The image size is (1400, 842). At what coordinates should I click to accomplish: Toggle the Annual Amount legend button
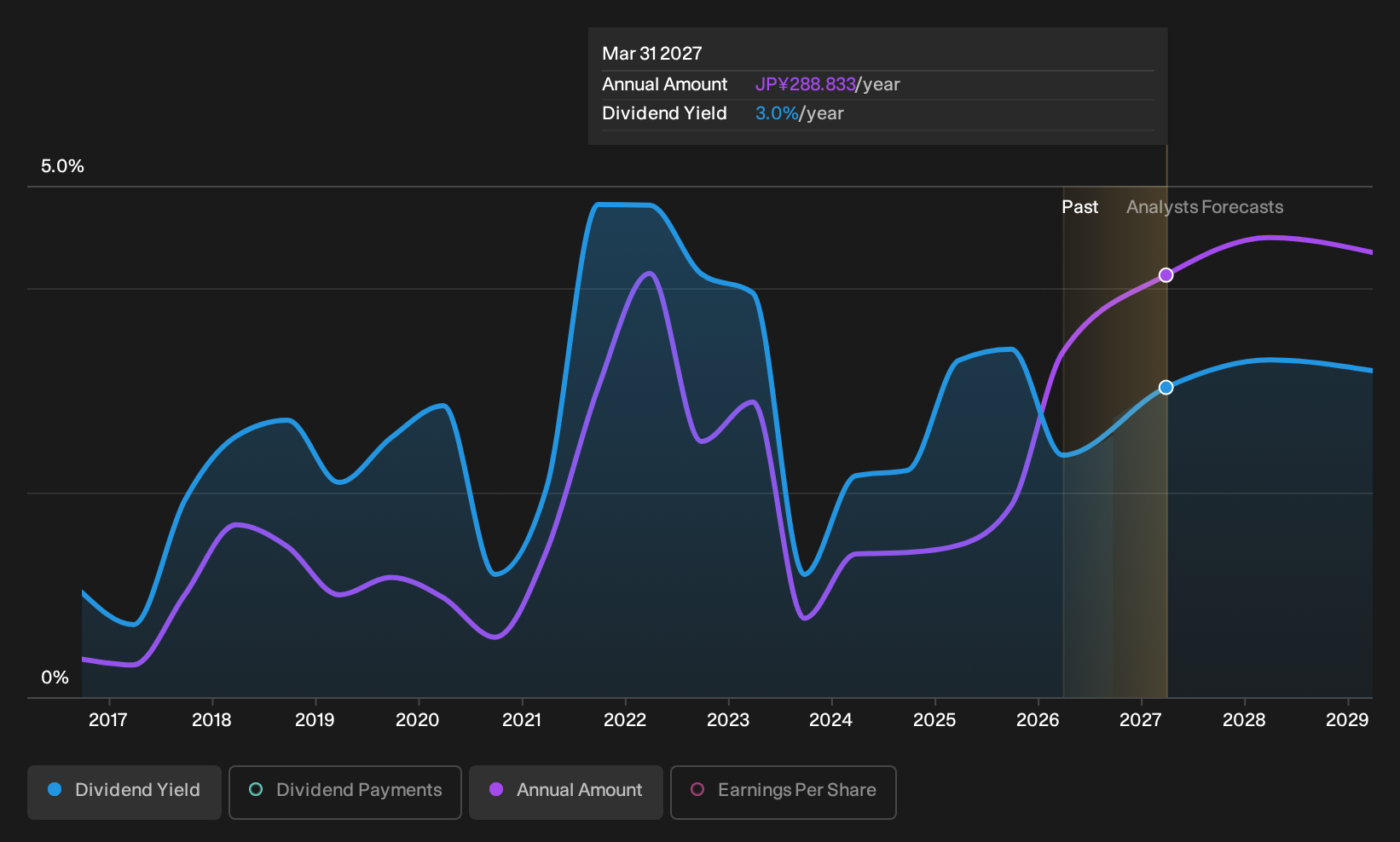tap(566, 792)
